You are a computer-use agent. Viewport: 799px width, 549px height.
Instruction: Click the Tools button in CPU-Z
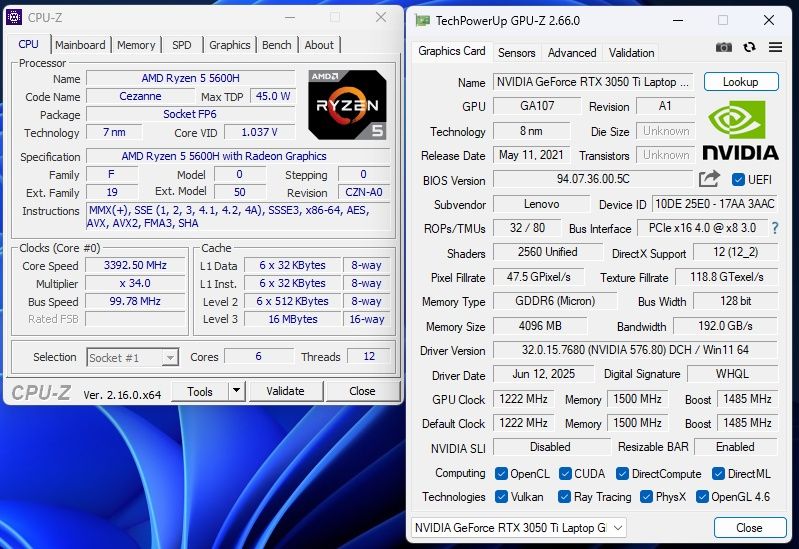coord(200,391)
